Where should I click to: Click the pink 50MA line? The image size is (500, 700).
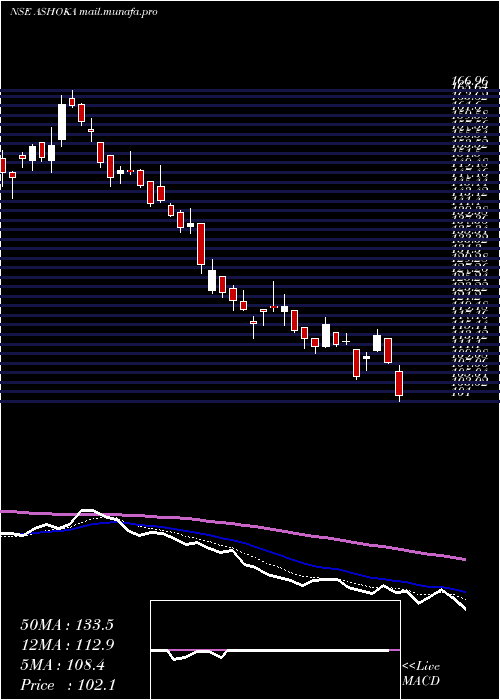233,523
